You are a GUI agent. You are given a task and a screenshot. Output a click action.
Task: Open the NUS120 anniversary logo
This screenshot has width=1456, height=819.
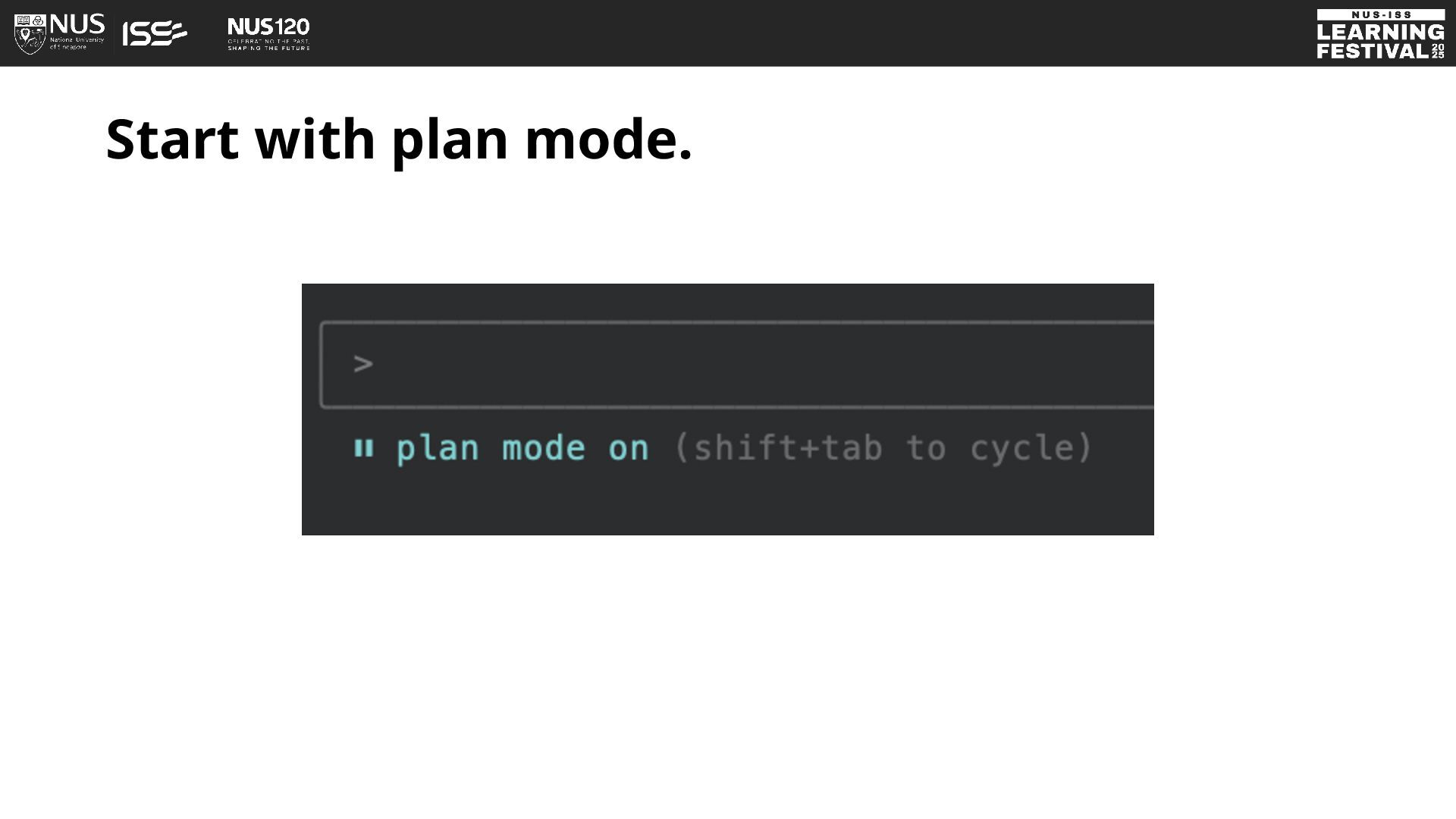point(268,34)
